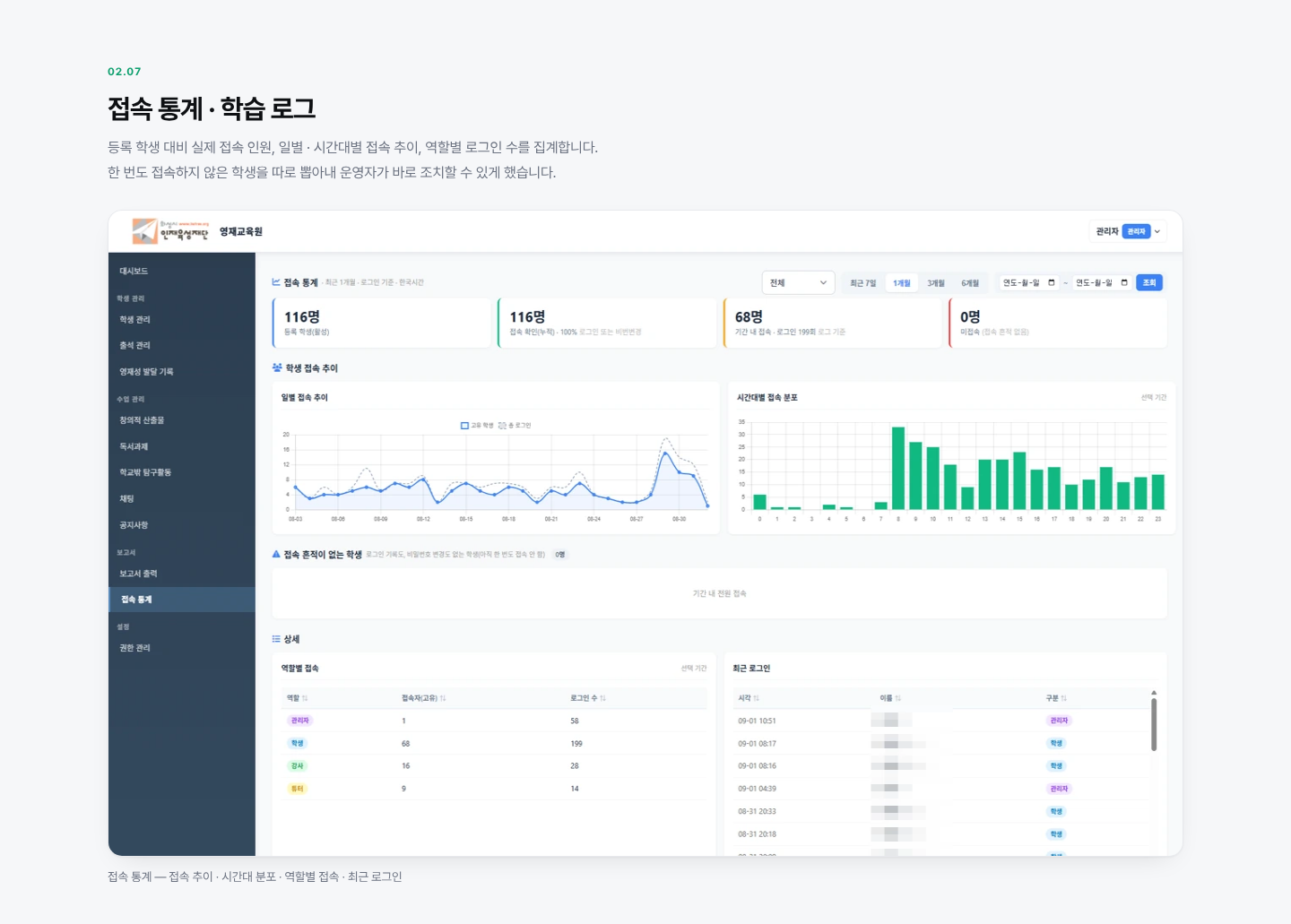Sort 최근 로그인 by 시각 column icon
Viewport: 1291px width, 924px height.
tap(756, 698)
